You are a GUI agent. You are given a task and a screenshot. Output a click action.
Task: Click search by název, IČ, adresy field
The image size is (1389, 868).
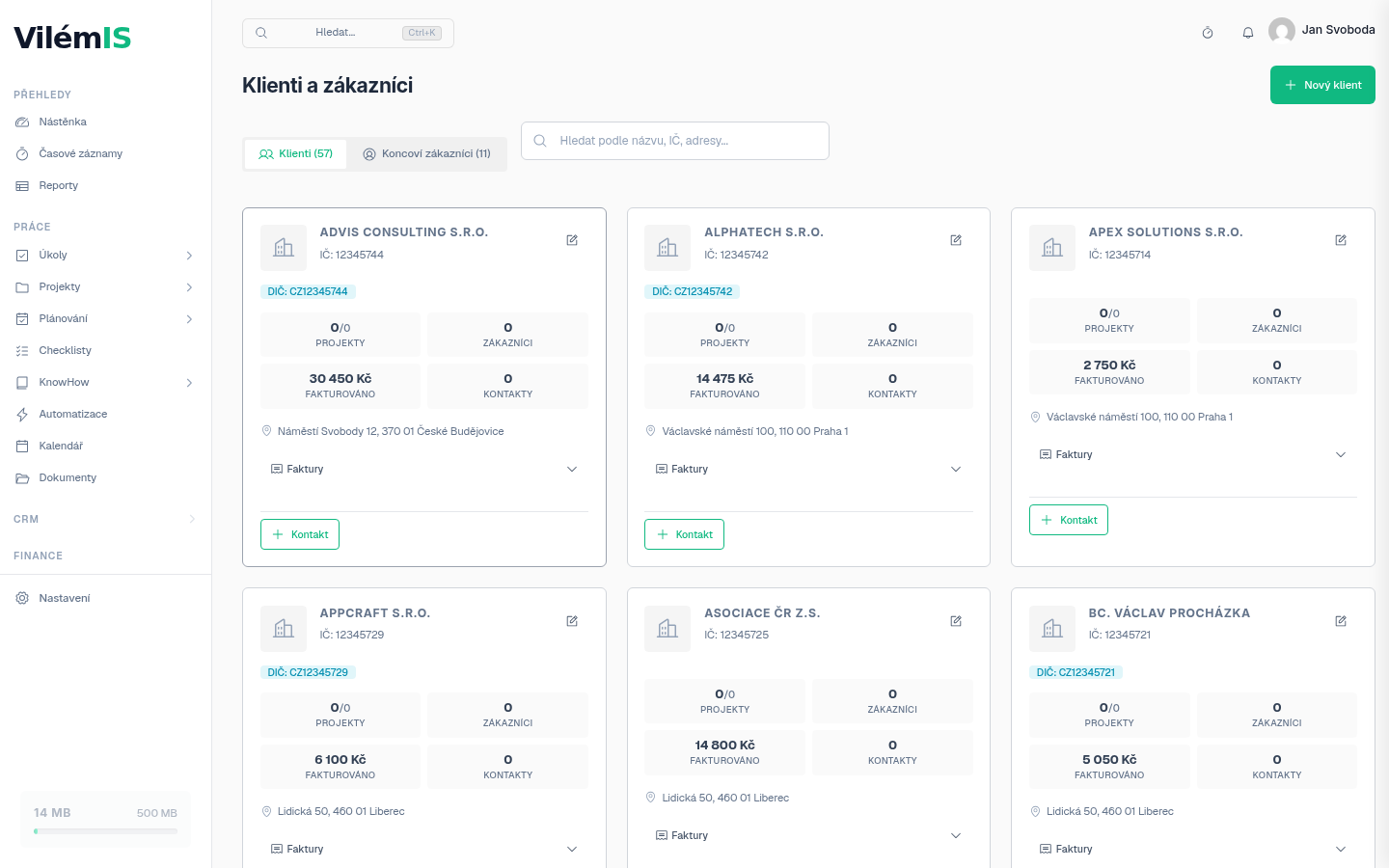point(675,141)
